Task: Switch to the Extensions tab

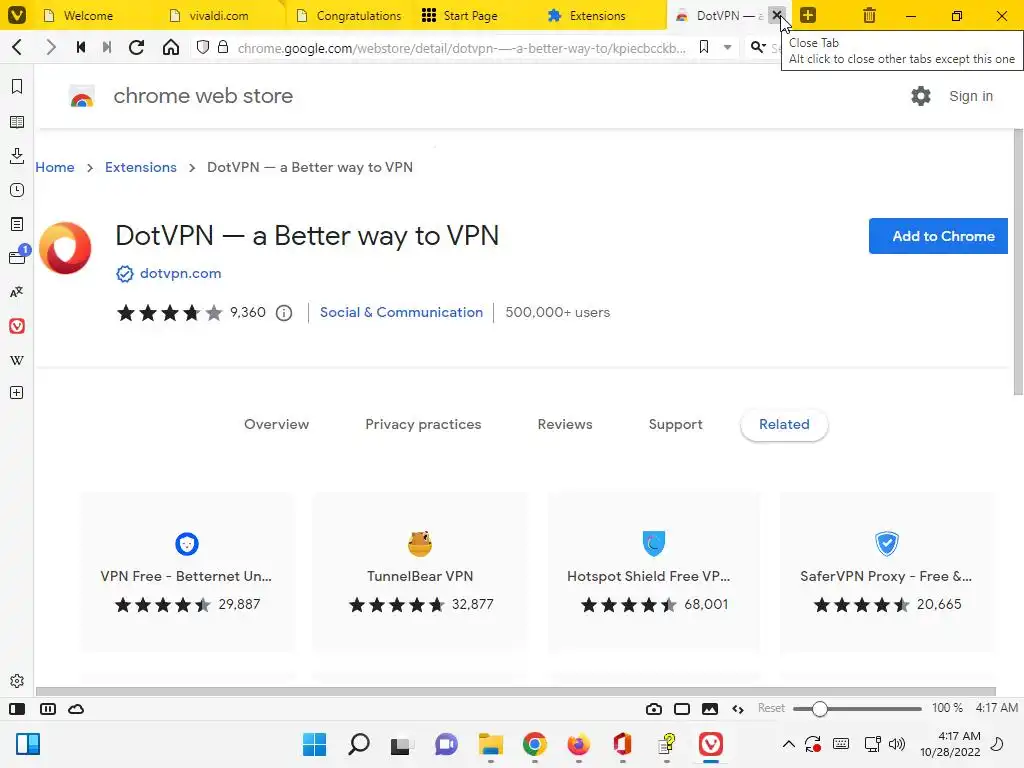Action: tap(598, 15)
